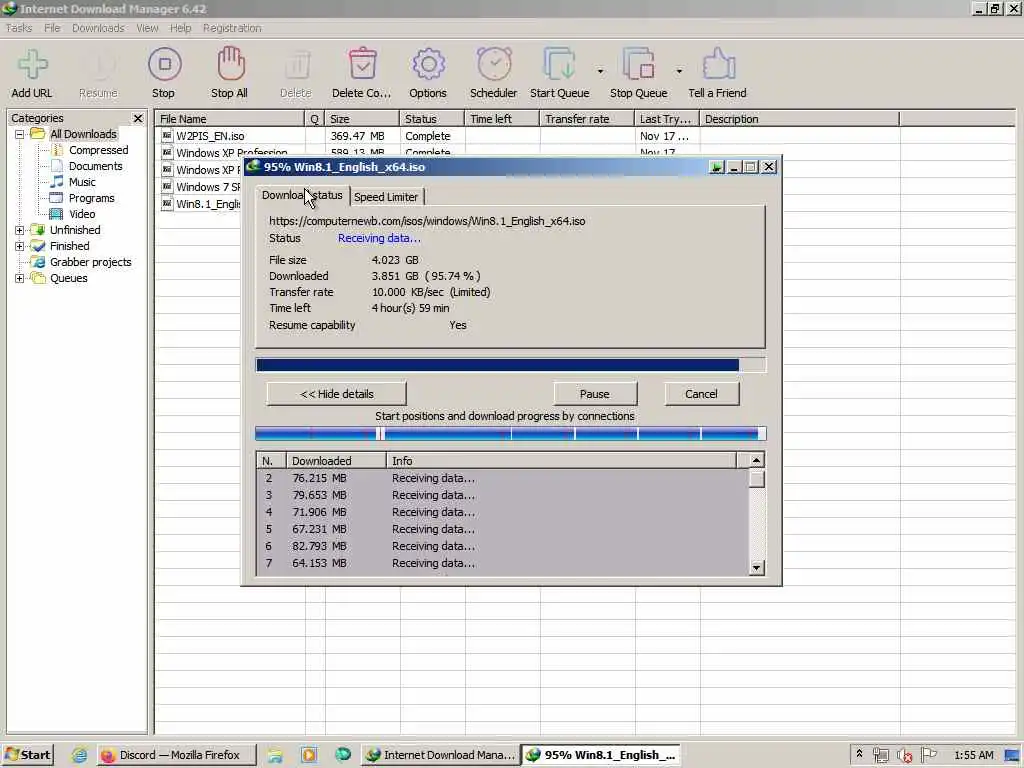Image resolution: width=1024 pixels, height=768 pixels.
Task: Open the Downloads menu
Action: 98,28
